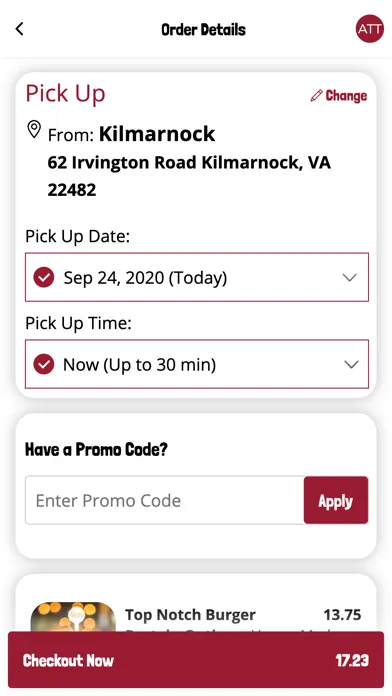
Task: Tap the Checkout Now button
Action: tap(196, 660)
